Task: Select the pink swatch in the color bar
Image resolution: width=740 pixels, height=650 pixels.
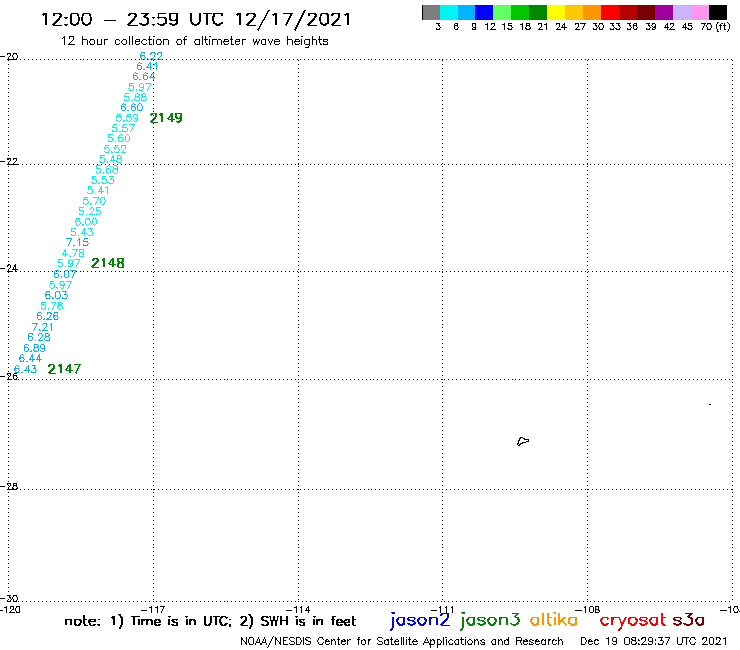Action: coord(700,12)
